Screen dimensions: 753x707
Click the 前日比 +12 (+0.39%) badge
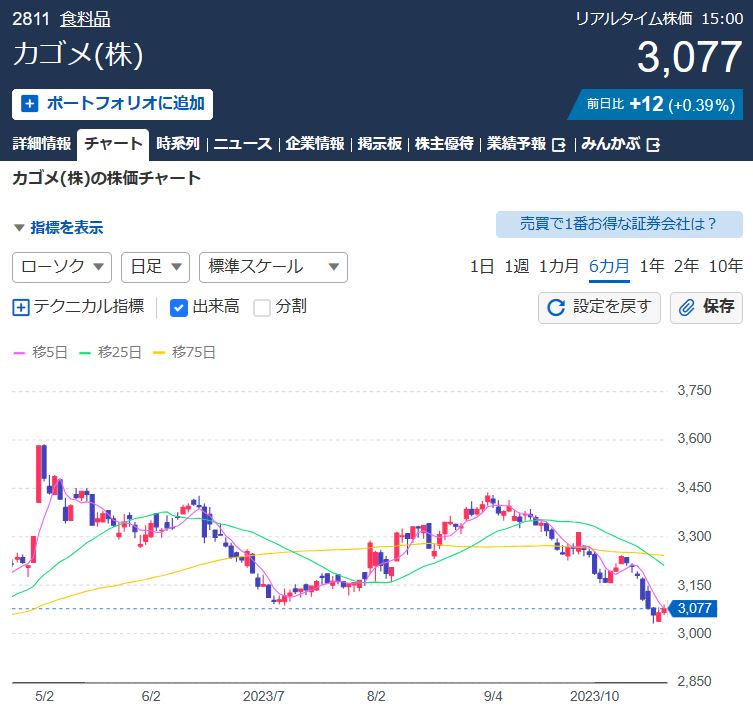(656, 104)
